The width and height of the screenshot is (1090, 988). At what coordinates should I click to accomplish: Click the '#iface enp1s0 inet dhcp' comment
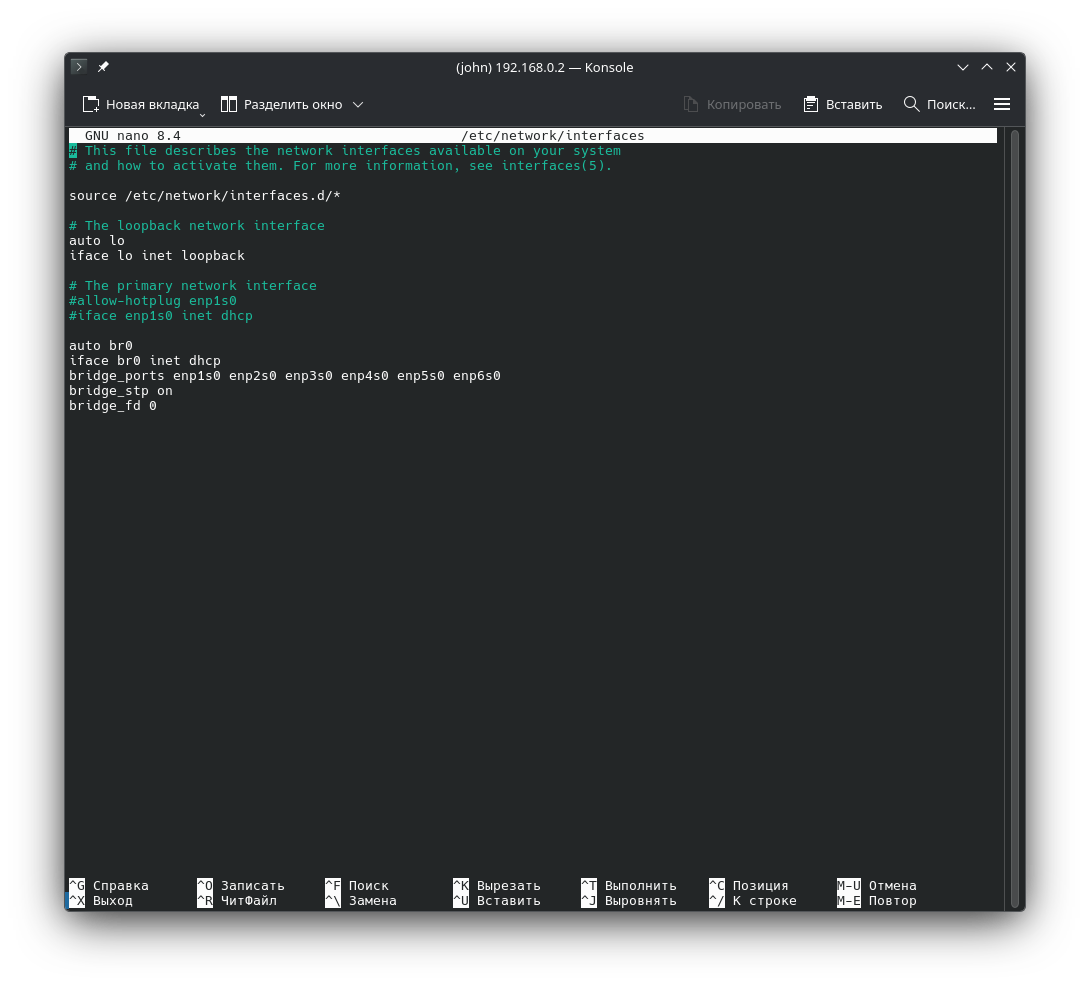161,316
